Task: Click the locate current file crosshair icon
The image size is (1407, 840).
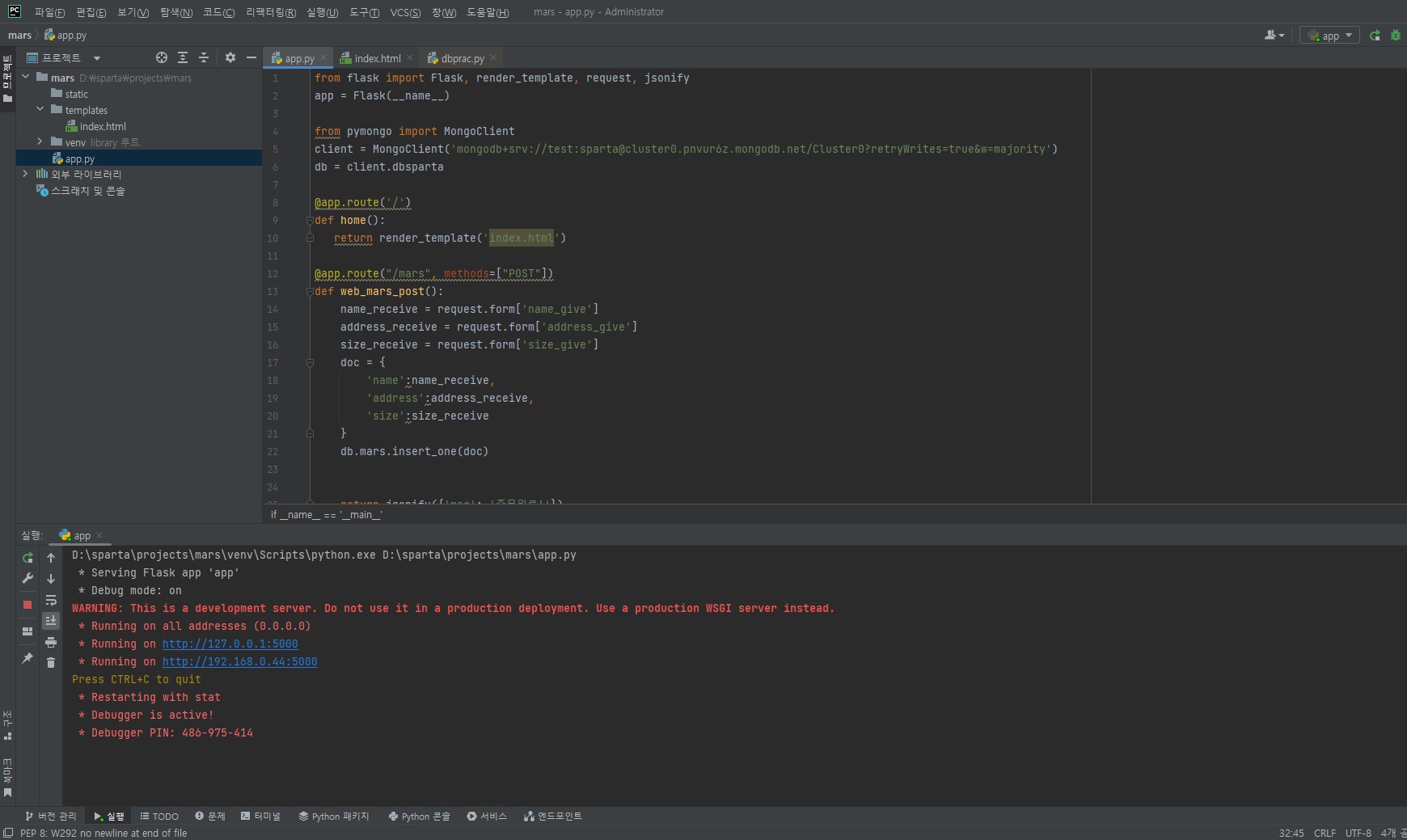Action: click(x=162, y=57)
